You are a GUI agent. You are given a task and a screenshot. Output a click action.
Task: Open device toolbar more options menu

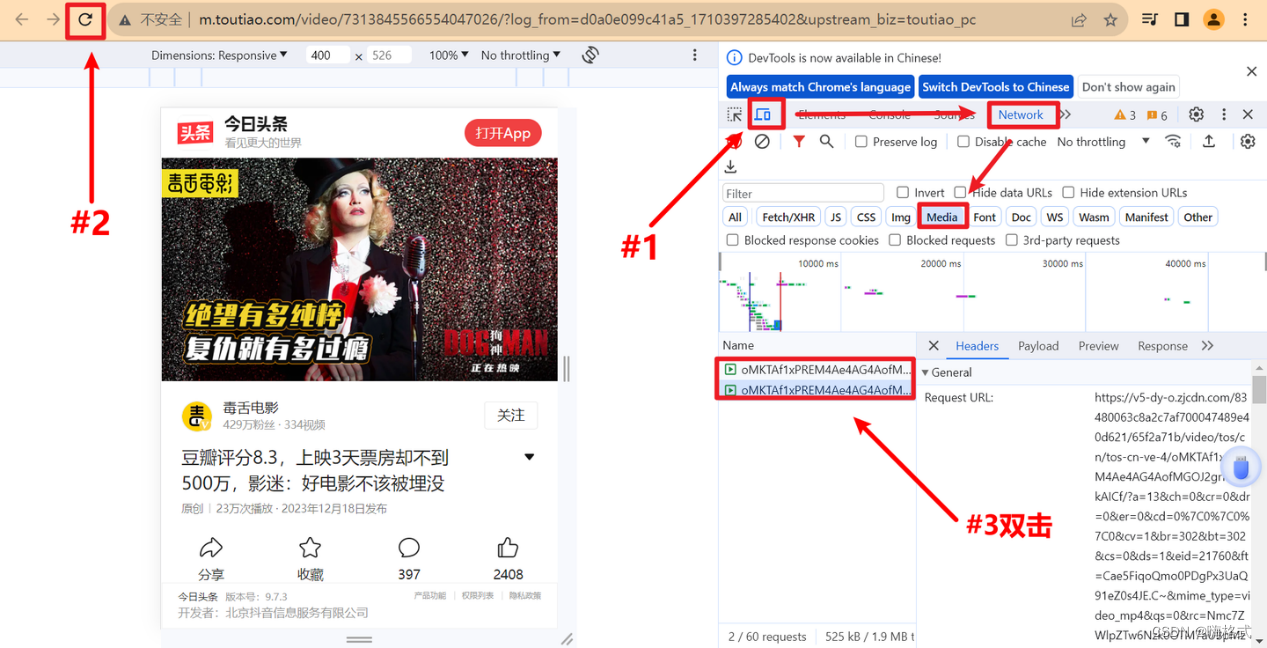coord(695,55)
